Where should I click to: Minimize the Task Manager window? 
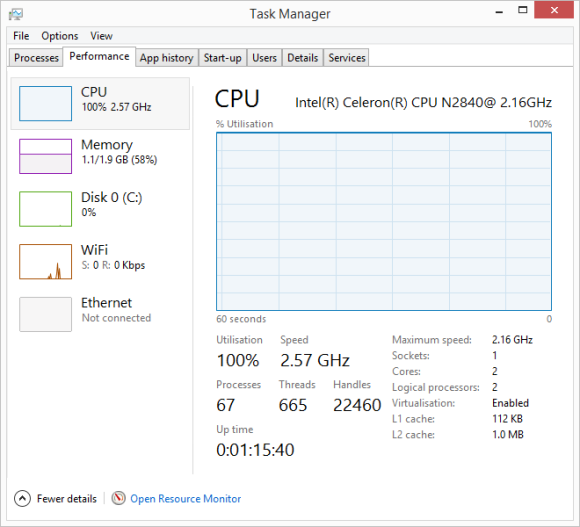click(499, 11)
